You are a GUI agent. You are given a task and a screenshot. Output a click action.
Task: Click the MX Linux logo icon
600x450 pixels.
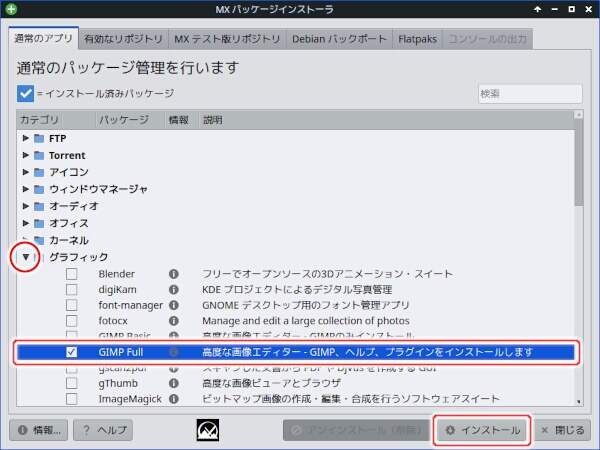[209, 430]
